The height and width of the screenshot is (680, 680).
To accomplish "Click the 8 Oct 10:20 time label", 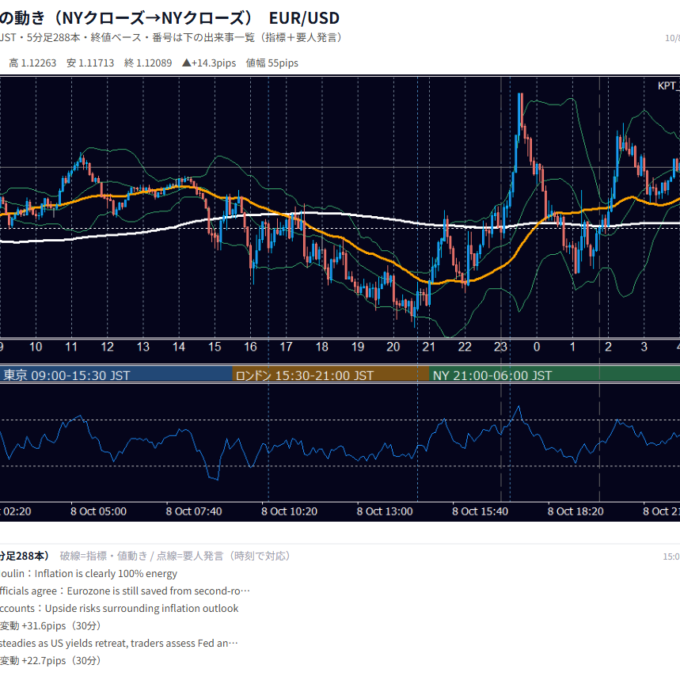I will pyautogui.click(x=289, y=512).
